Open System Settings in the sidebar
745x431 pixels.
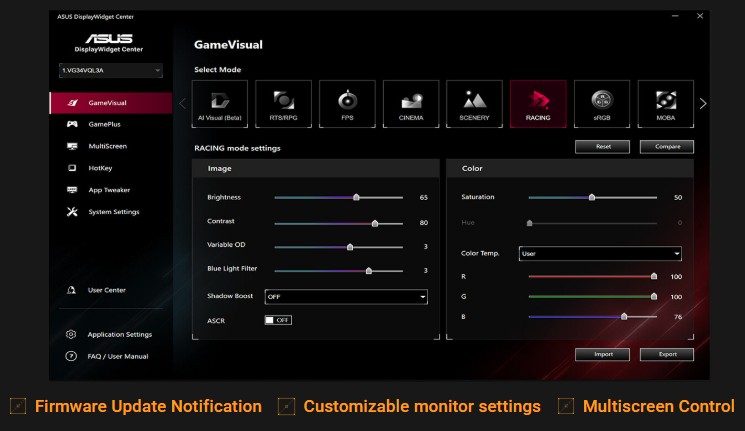[x=113, y=212]
